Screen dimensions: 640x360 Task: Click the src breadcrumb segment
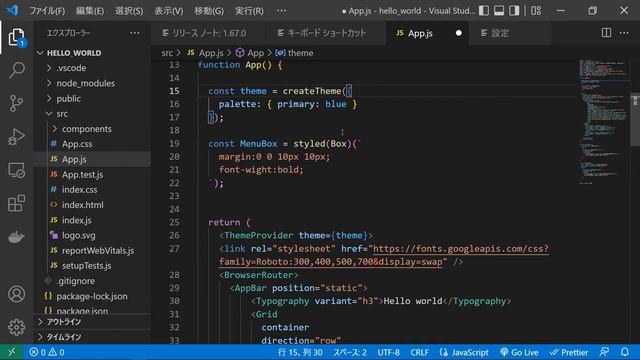tap(167, 53)
